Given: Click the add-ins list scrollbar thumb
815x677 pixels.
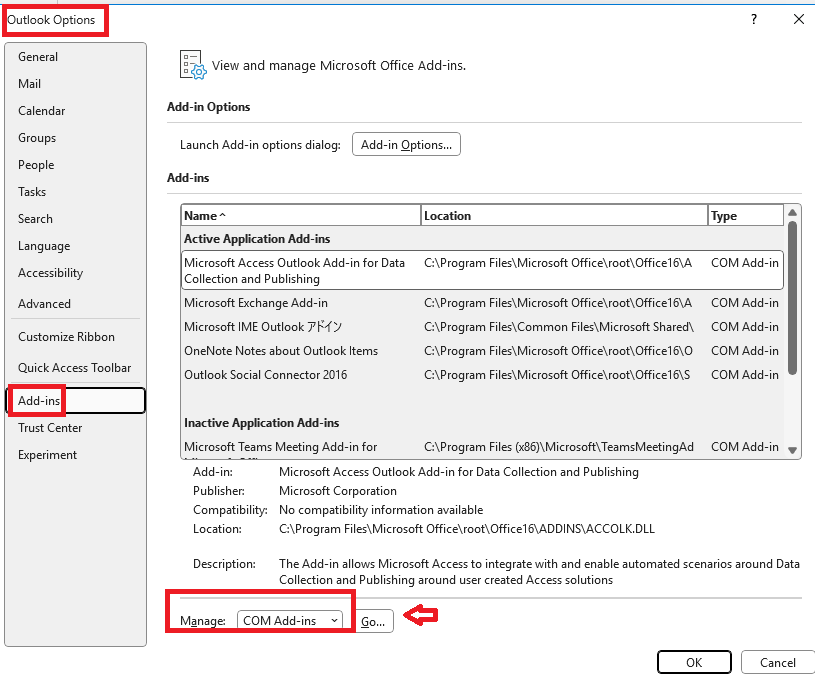Looking at the screenshot, I should (x=792, y=298).
